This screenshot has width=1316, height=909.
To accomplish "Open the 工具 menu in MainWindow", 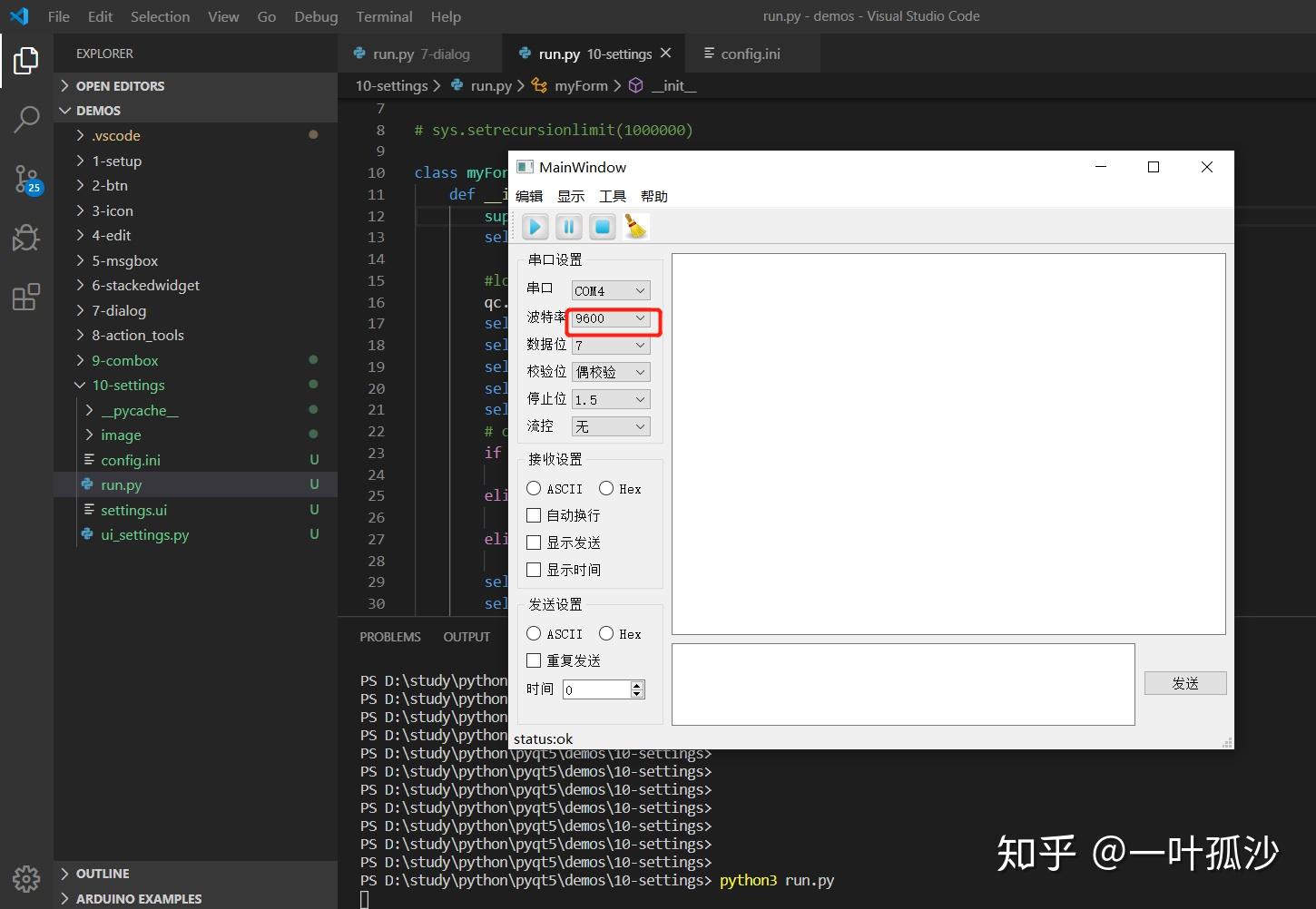I will click(x=612, y=195).
